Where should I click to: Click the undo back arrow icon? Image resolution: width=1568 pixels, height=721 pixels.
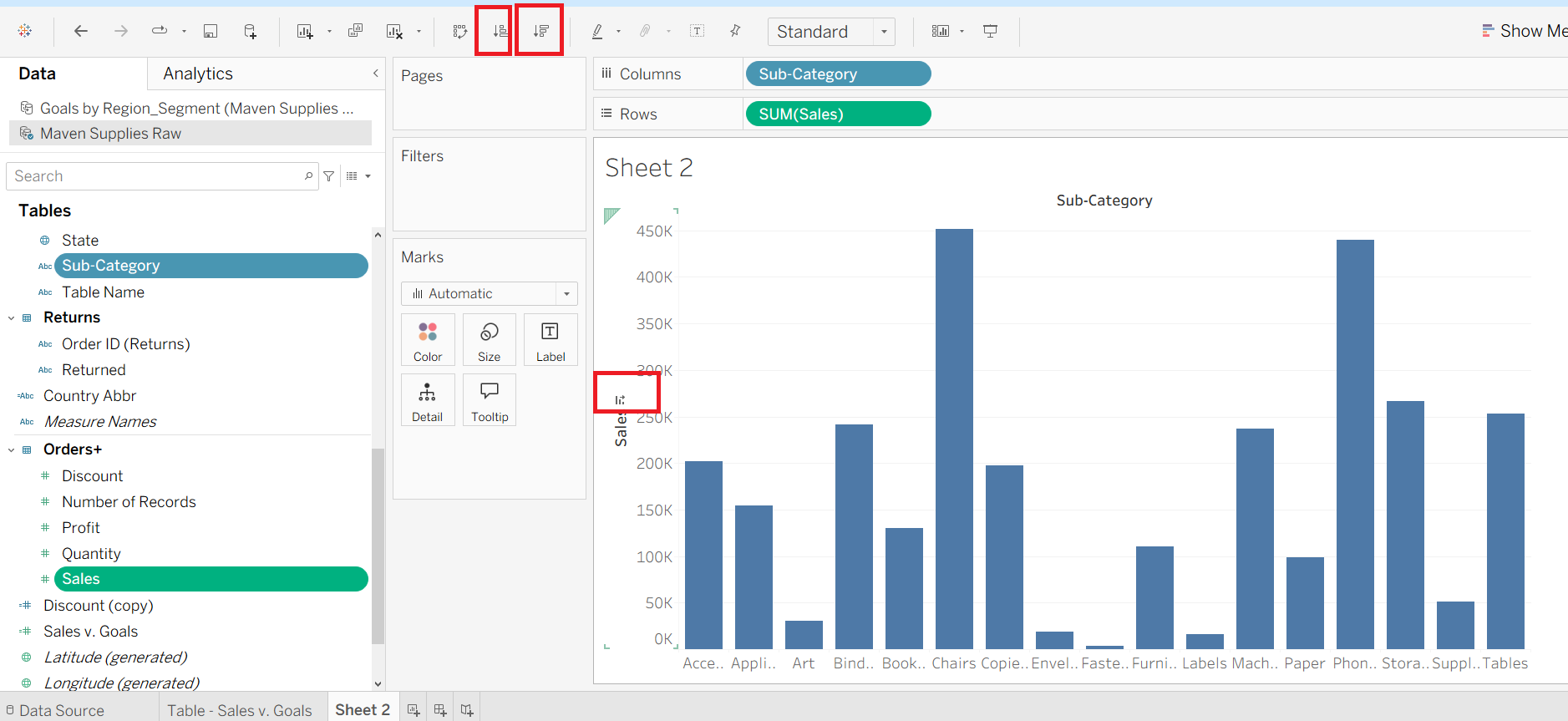click(81, 31)
